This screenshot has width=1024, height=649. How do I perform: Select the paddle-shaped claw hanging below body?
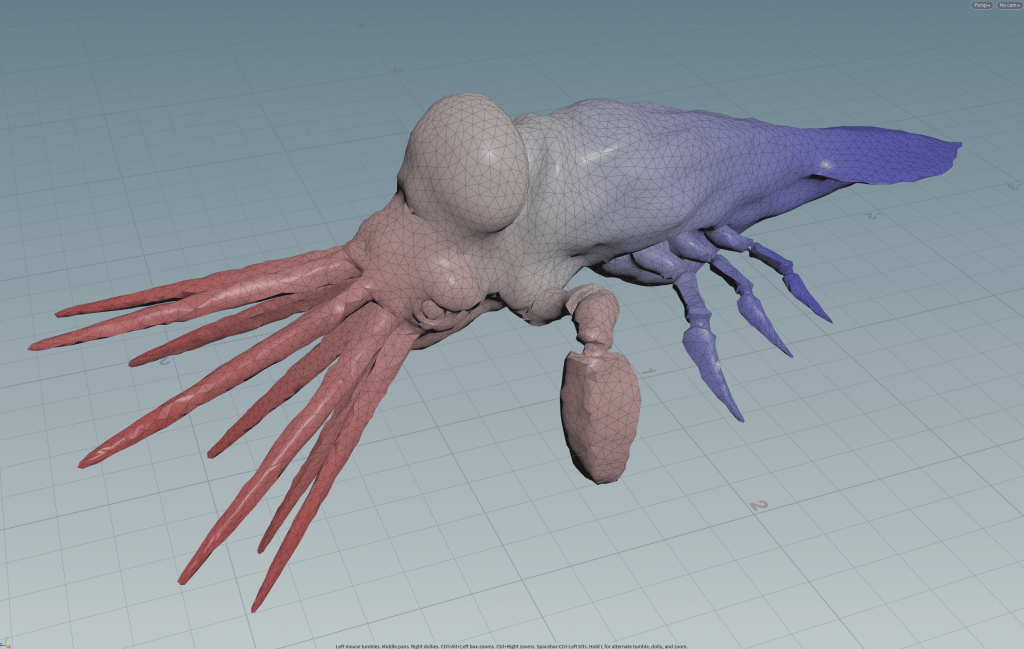click(x=600, y=415)
